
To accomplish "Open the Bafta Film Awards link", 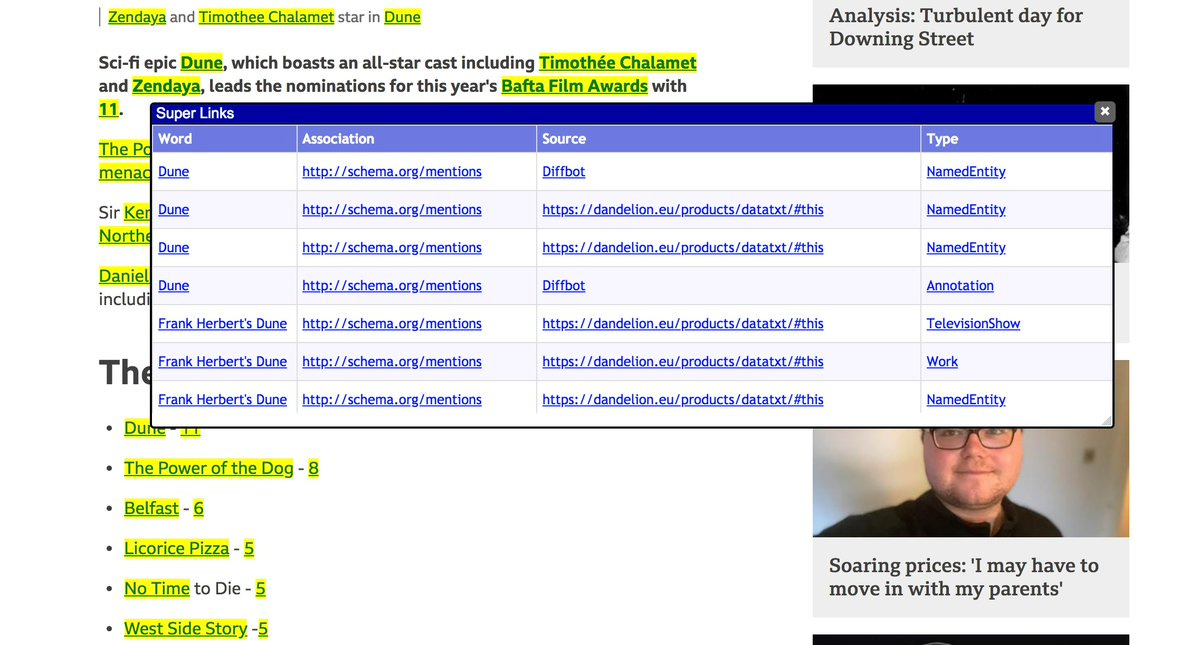I will coord(574,86).
